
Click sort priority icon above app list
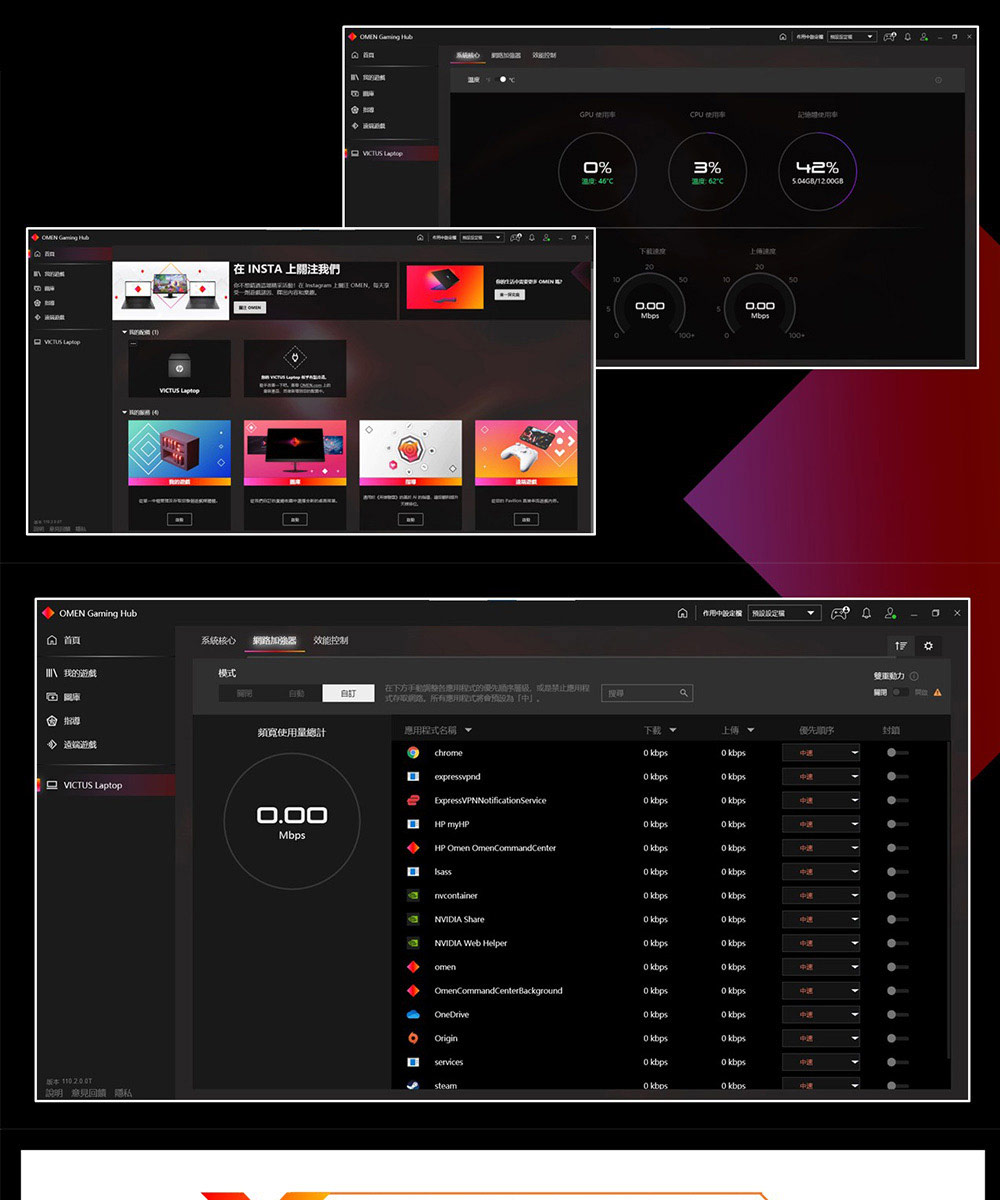click(901, 646)
